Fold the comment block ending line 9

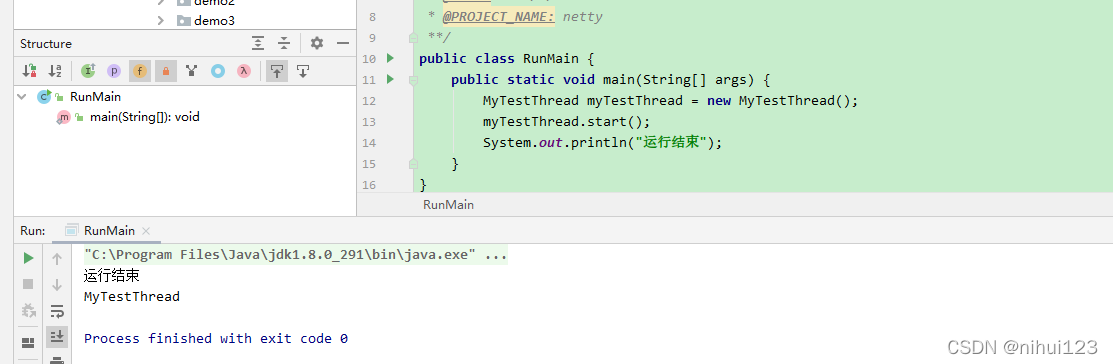coord(413,38)
